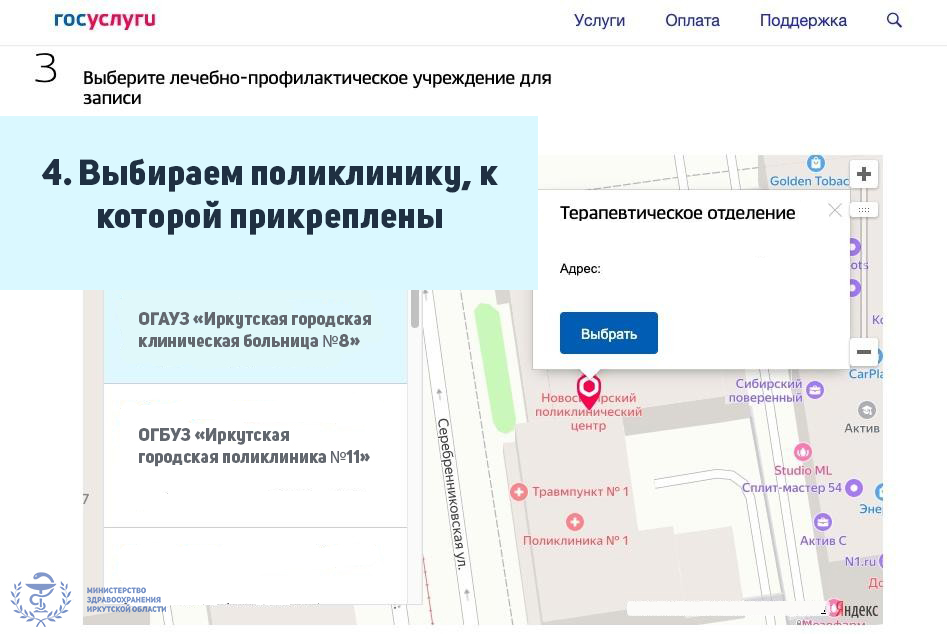Screen dimensions: 947x634
Task: Click the Травмпункт № 1 map marker
Action: click(x=518, y=491)
